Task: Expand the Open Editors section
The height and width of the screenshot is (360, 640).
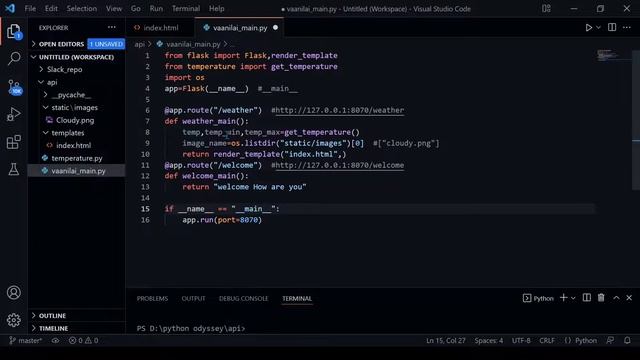Action: (77, 44)
